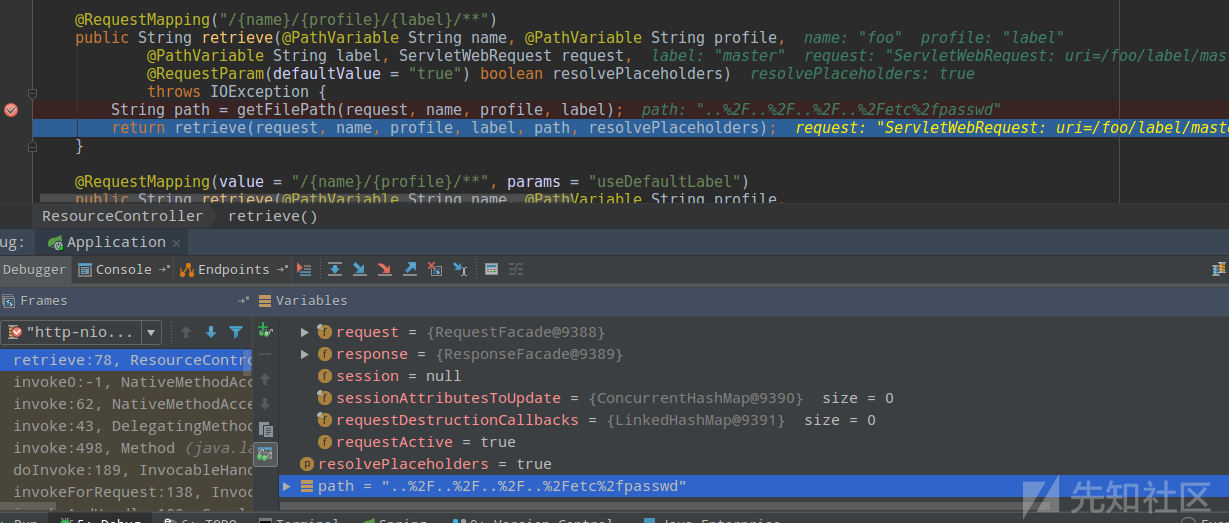Image resolution: width=1229 pixels, height=523 pixels.
Task: Open Evaluate Expression calculator icon
Action: click(491, 269)
